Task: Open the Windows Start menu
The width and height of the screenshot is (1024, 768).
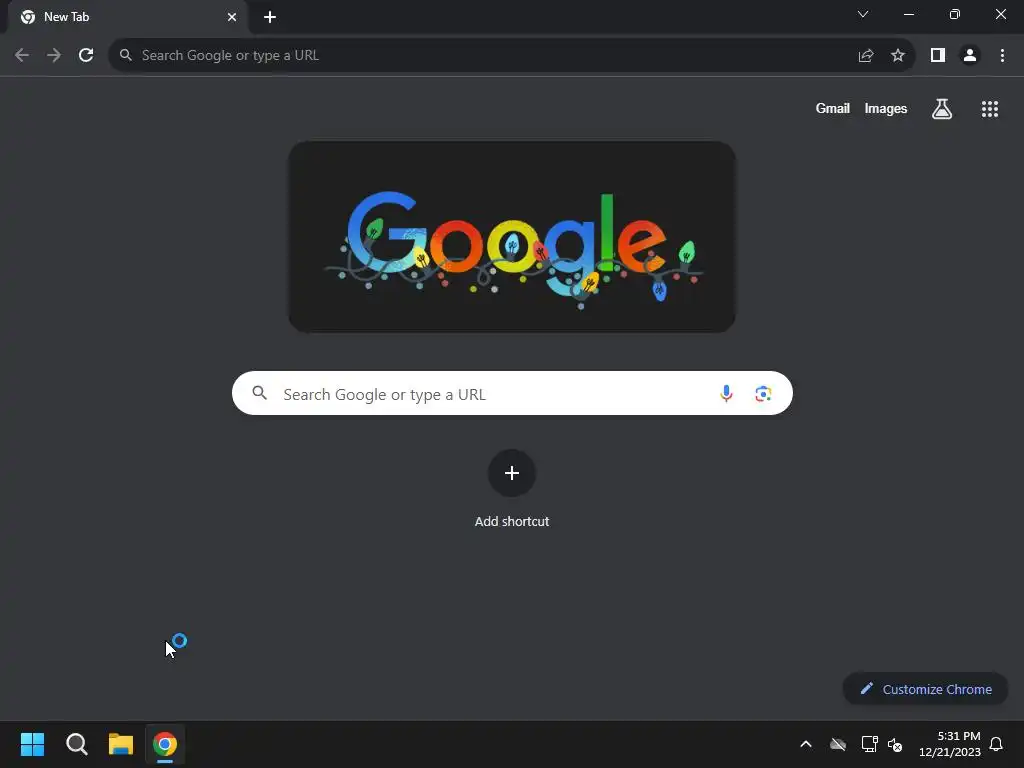Action: [x=32, y=744]
